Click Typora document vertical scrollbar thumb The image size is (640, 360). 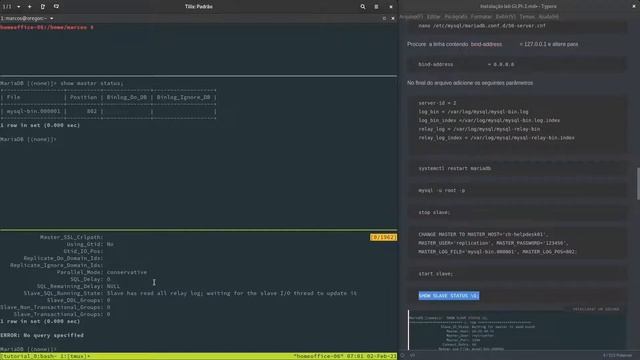638,184
